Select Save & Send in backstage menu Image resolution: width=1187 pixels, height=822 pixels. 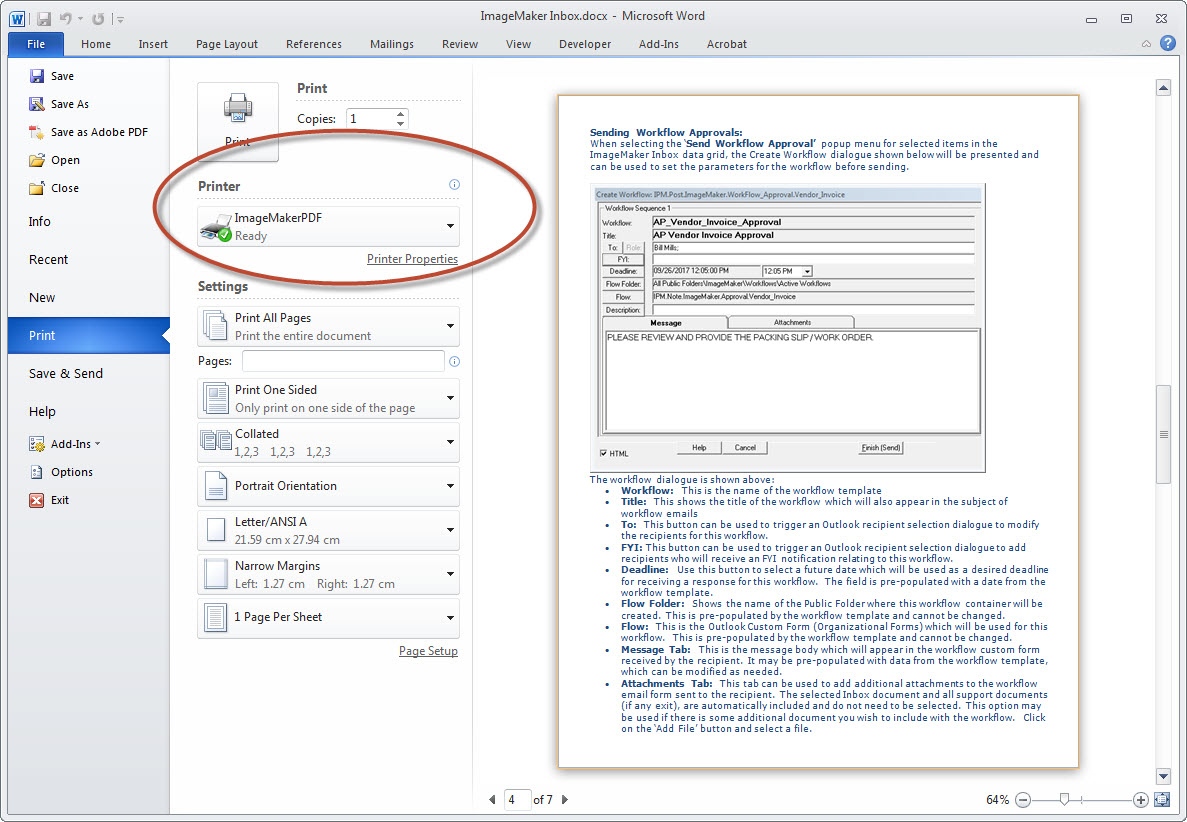(66, 373)
